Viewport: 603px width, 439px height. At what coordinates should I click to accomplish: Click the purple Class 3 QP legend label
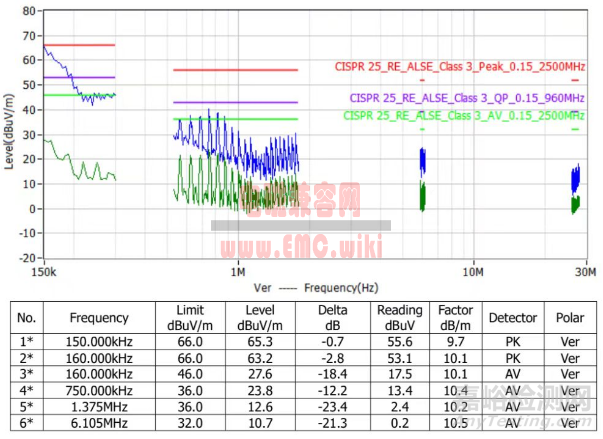pyautogui.click(x=466, y=98)
